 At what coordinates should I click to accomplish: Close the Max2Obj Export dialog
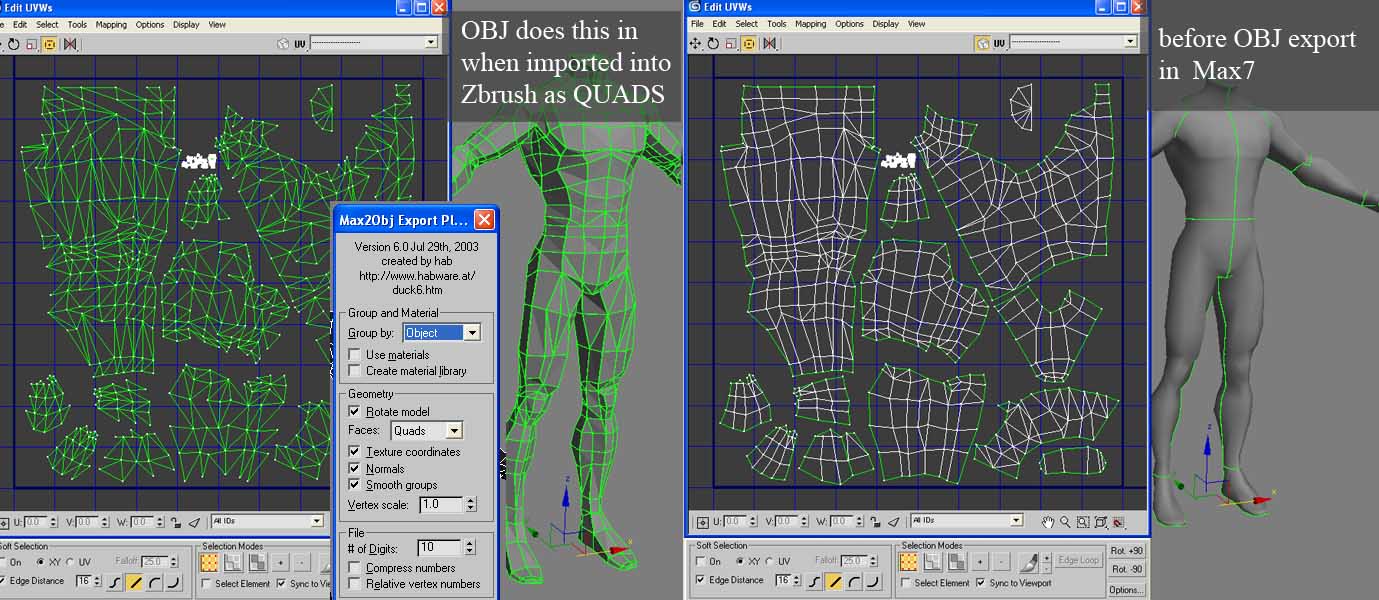click(x=484, y=219)
